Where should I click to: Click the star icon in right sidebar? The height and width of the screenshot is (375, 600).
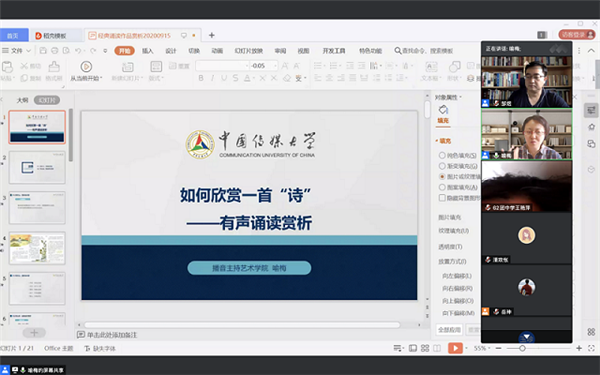(x=591, y=127)
